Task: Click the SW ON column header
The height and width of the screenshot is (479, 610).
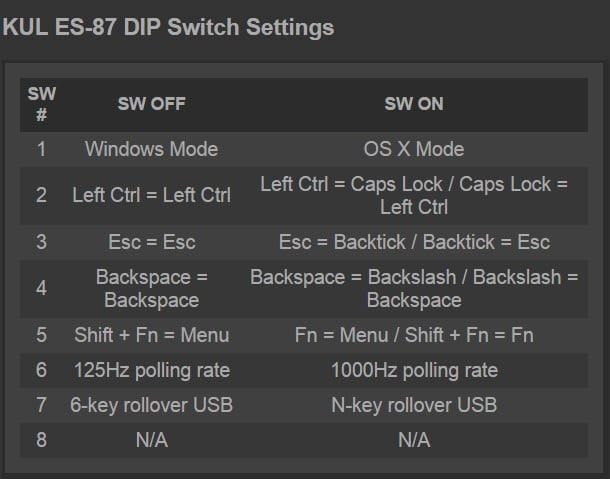Action: (414, 104)
